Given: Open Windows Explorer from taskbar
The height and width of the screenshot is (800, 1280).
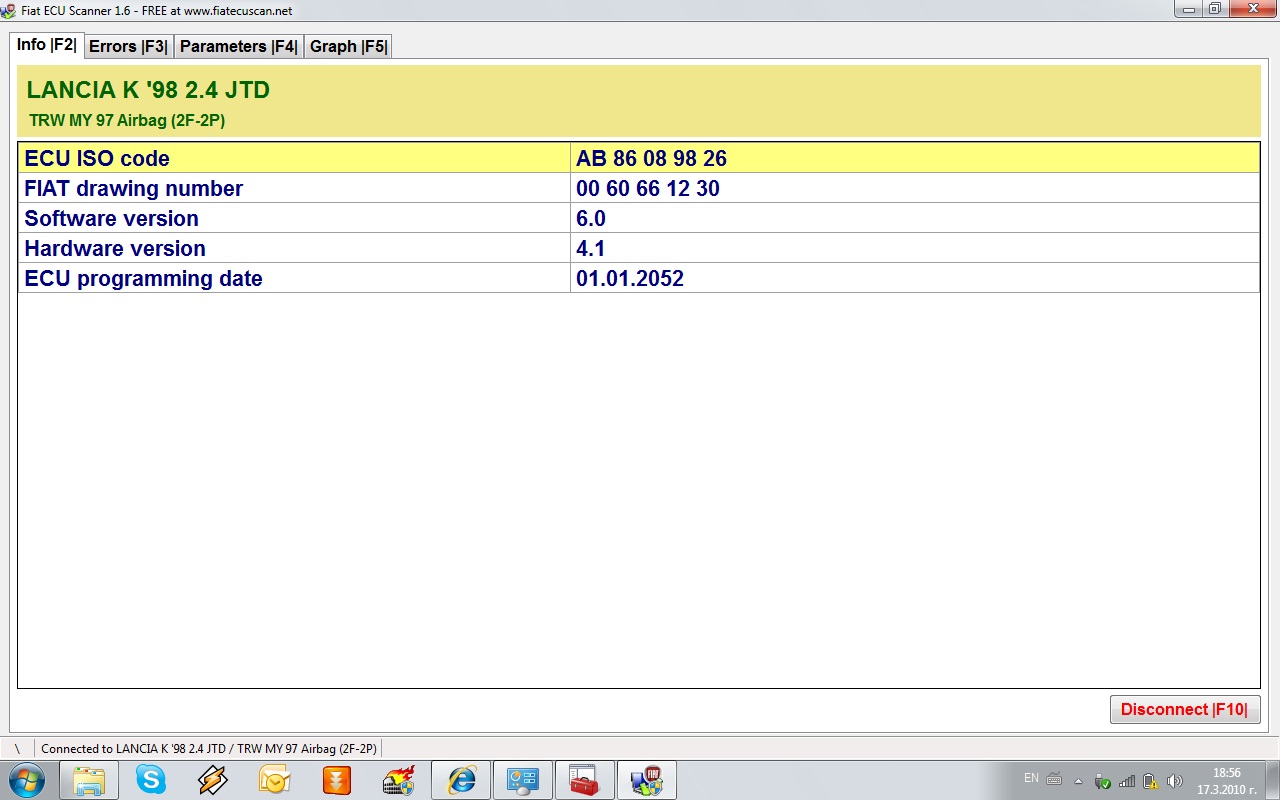Looking at the screenshot, I should (89, 780).
